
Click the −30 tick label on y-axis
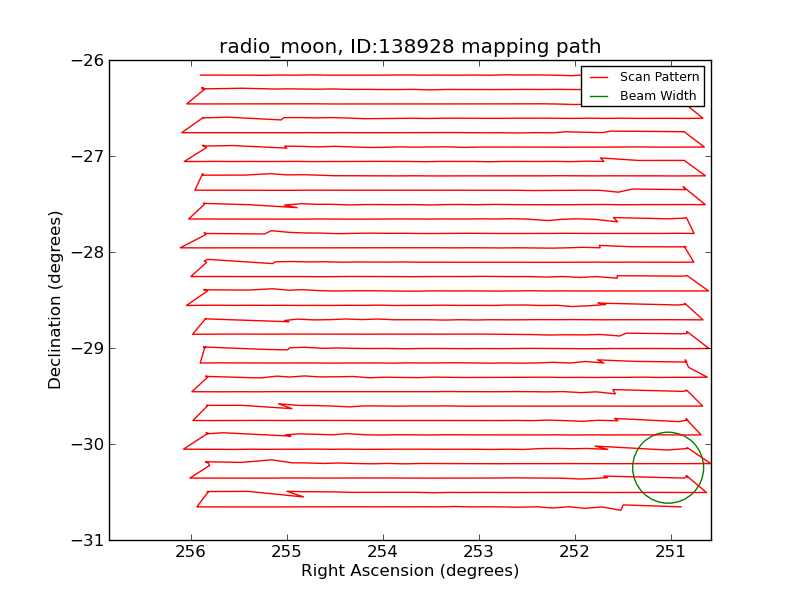click(x=87, y=444)
